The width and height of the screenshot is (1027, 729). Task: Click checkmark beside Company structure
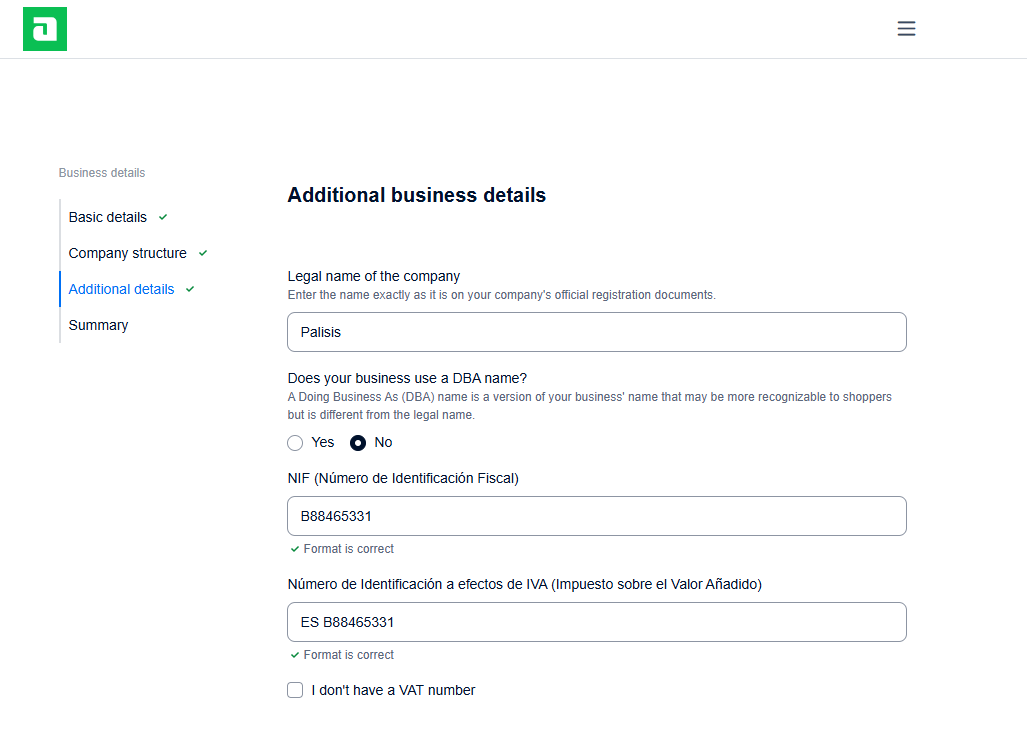pyautogui.click(x=203, y=253)
